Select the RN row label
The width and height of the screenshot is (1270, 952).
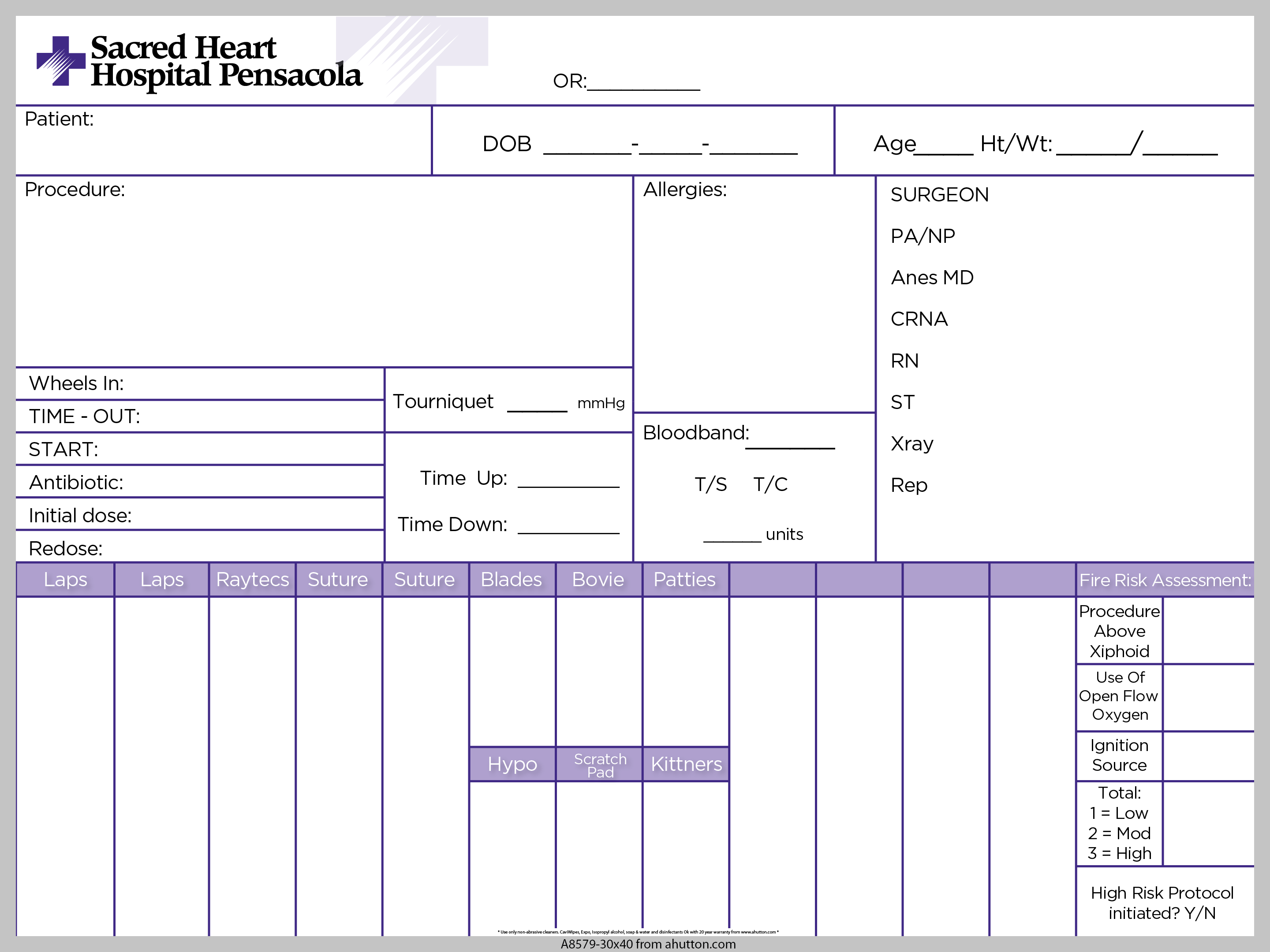(905, 361)
